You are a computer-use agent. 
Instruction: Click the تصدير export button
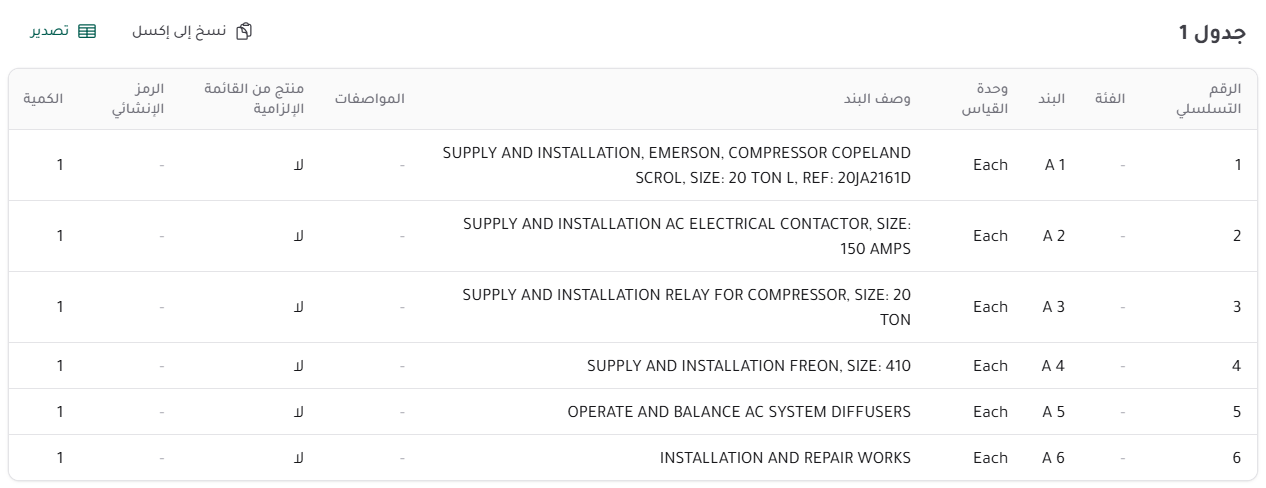click(x=62, y=31)
